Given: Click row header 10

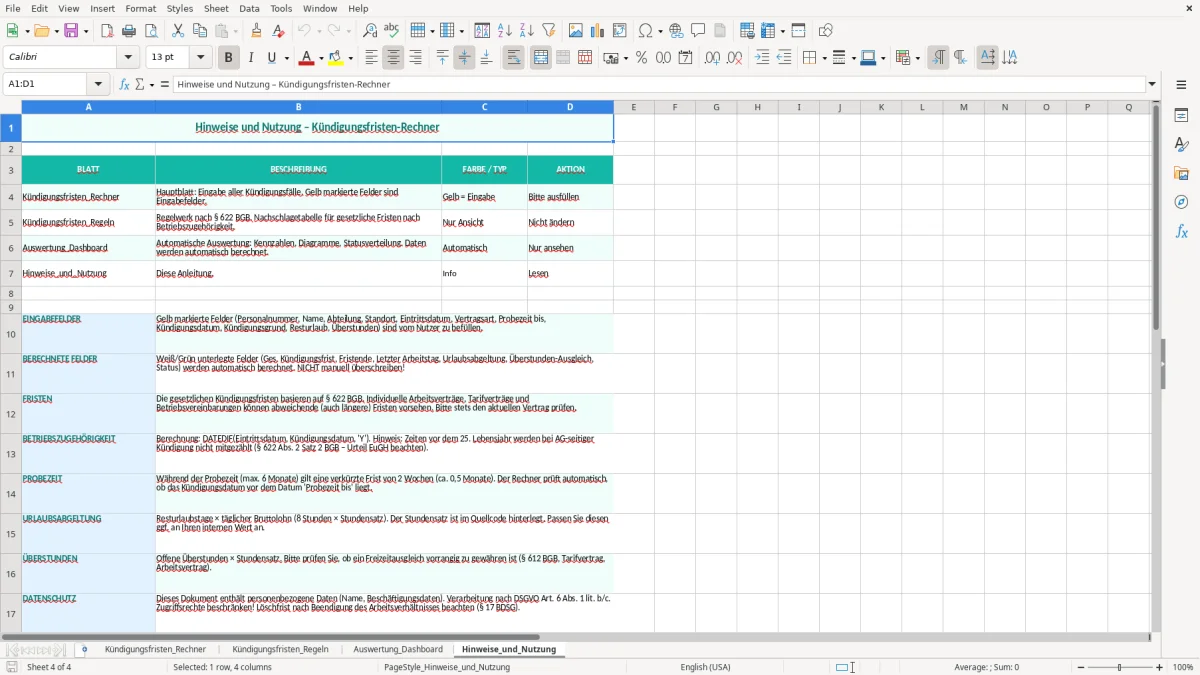Looking at the screenshot, I should (11, 333).
